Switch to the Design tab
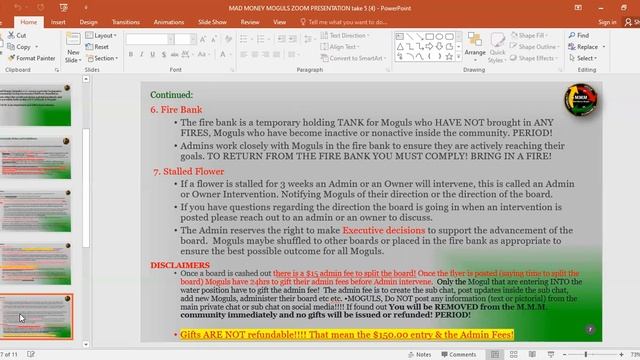This screenshot has width=640, height=360. coord(89,22)
